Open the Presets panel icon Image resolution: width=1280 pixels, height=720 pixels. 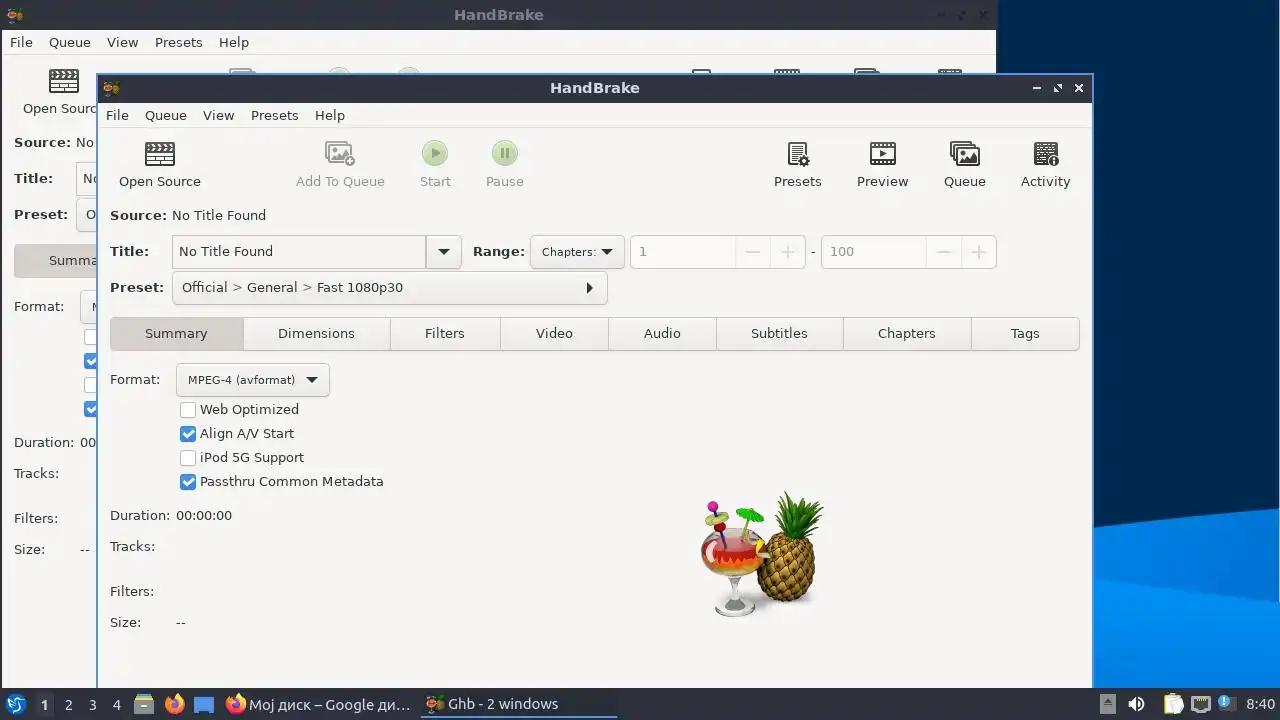pyautogui.click(x=798, y=165)
